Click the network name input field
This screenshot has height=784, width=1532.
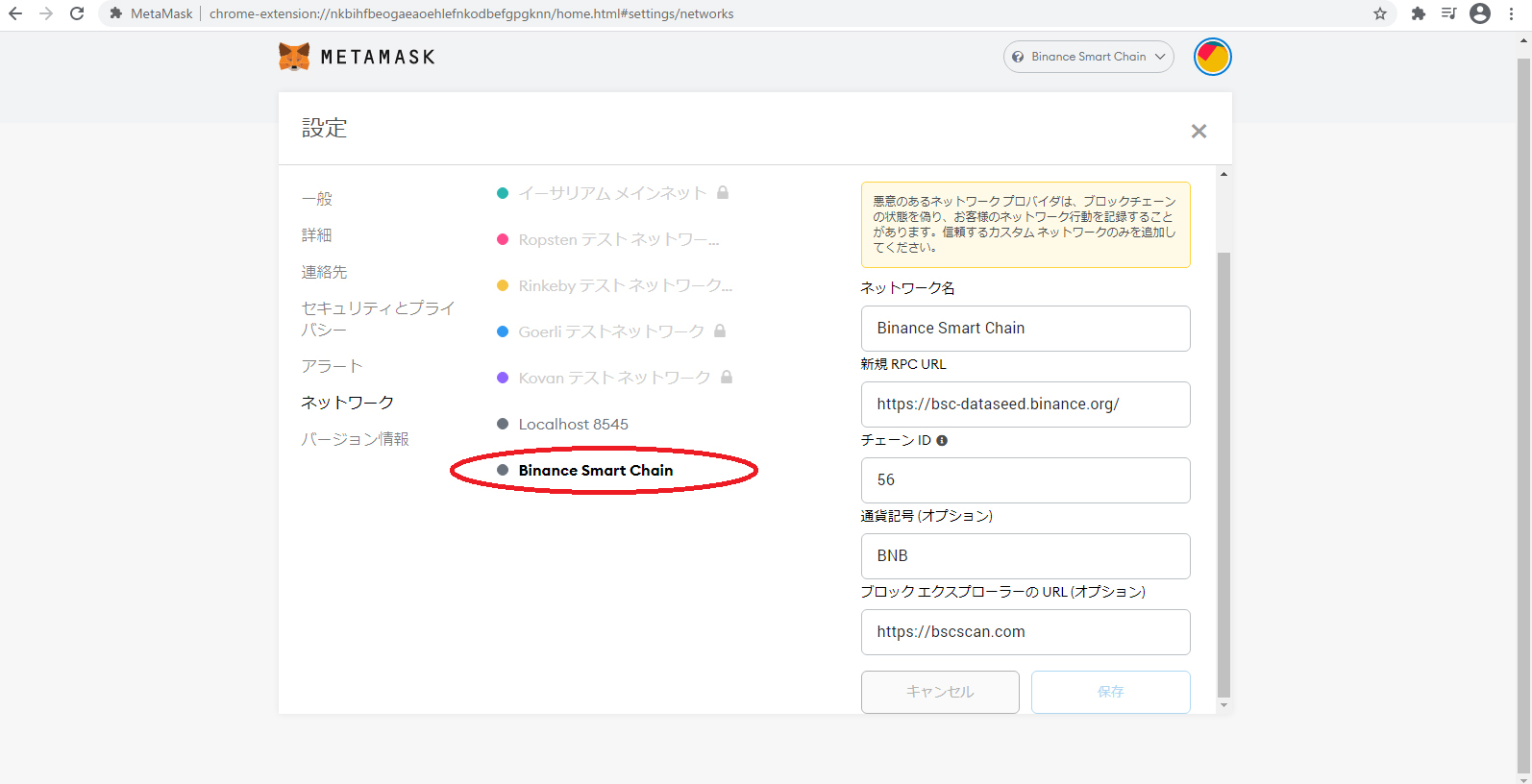click(x=1025, y=329)
